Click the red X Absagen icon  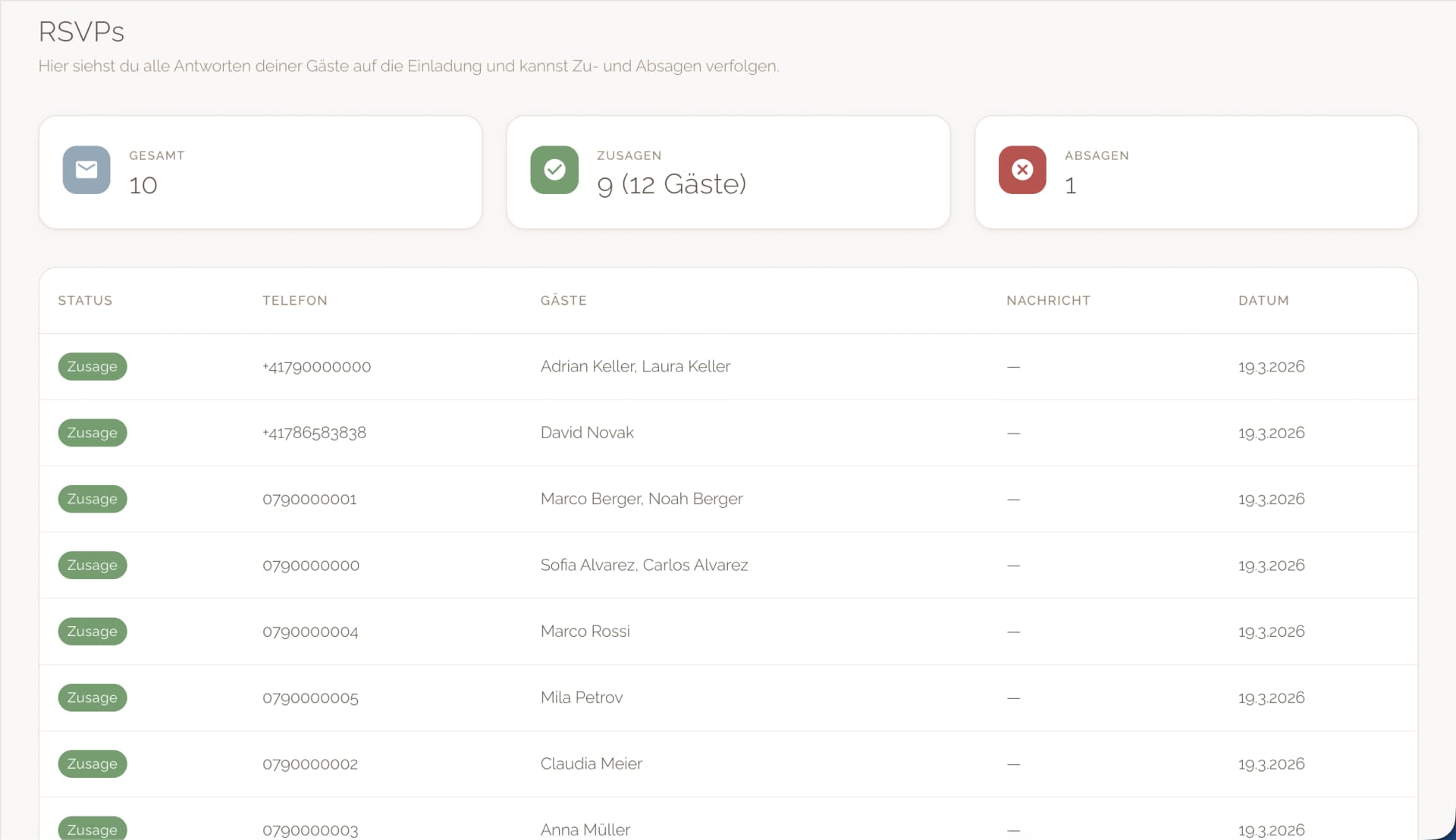[x=1022, y=170]
